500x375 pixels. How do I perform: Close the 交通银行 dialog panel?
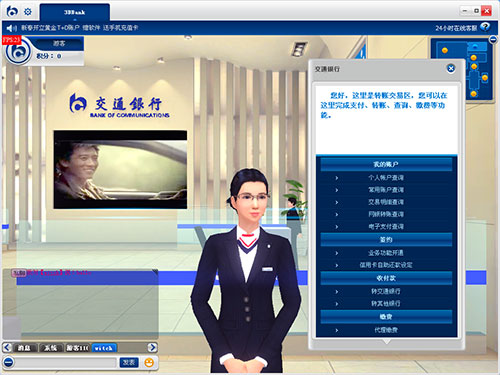(x=451, y=68)
